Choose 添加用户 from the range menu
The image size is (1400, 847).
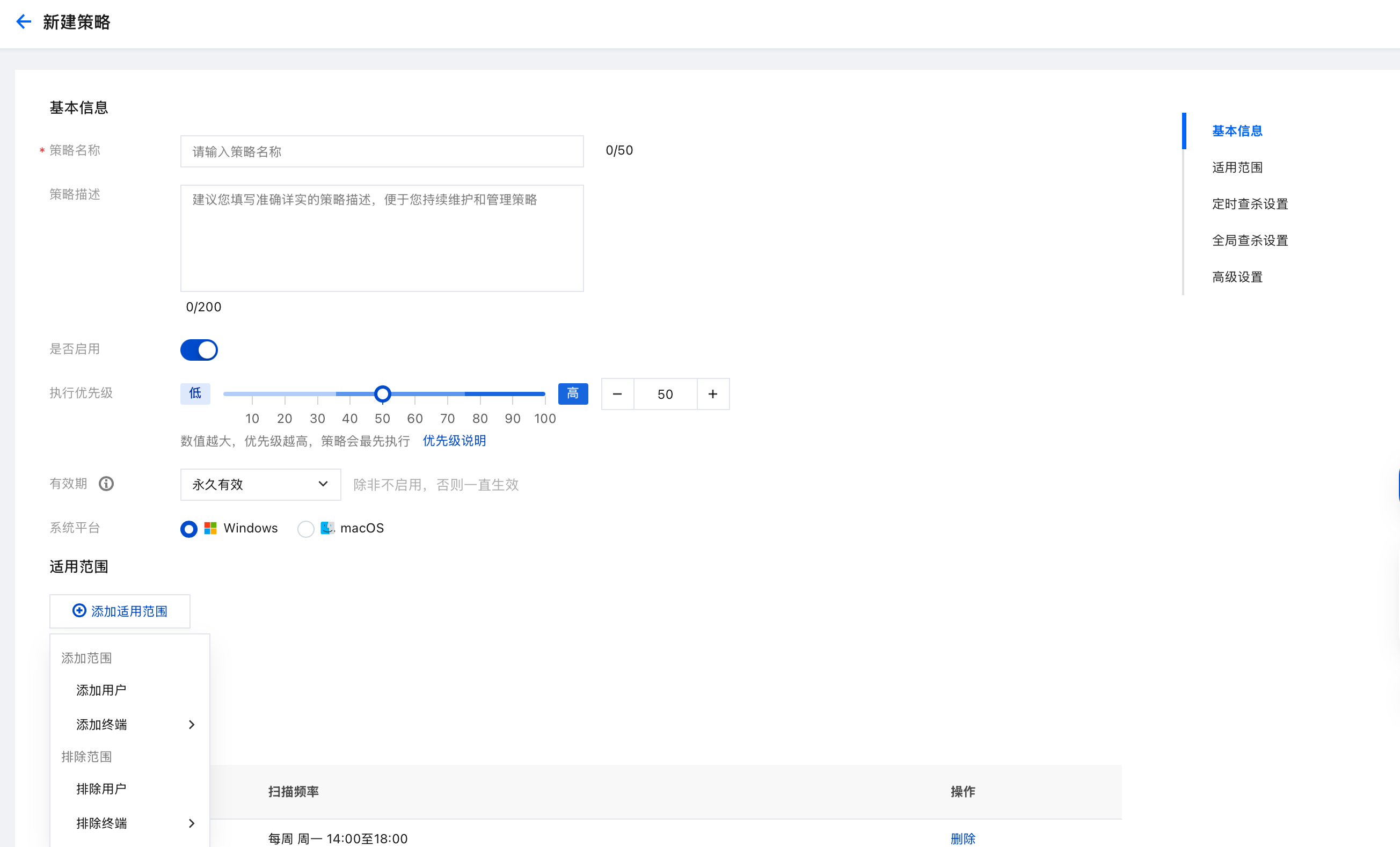pyautogui.click(x=101, y=691)
